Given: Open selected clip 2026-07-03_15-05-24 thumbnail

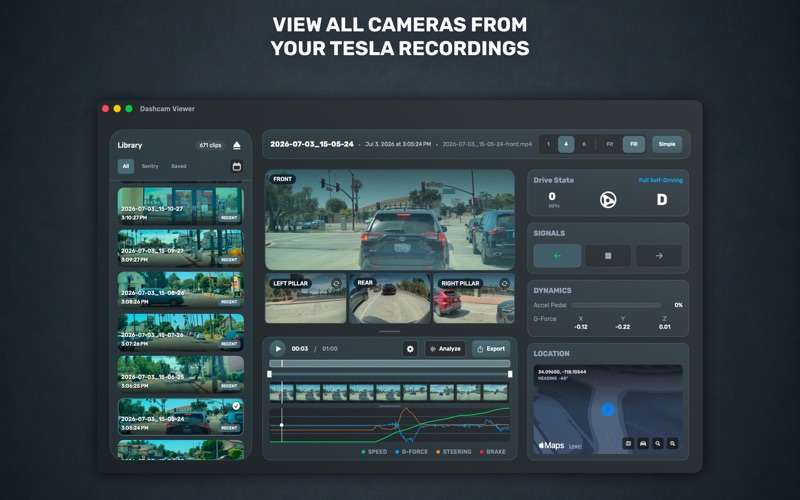Looking at the screenshot, I should click(181, 417).
